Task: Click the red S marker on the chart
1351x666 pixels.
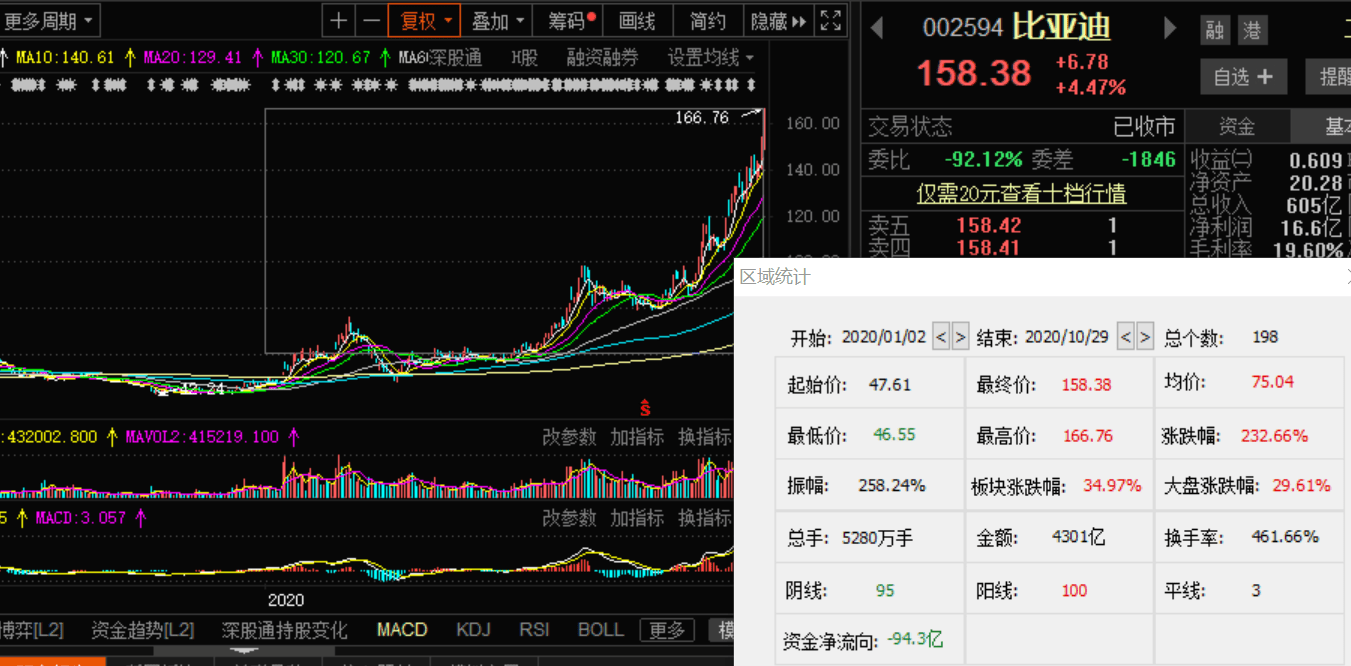Action: tap(645, 407)
